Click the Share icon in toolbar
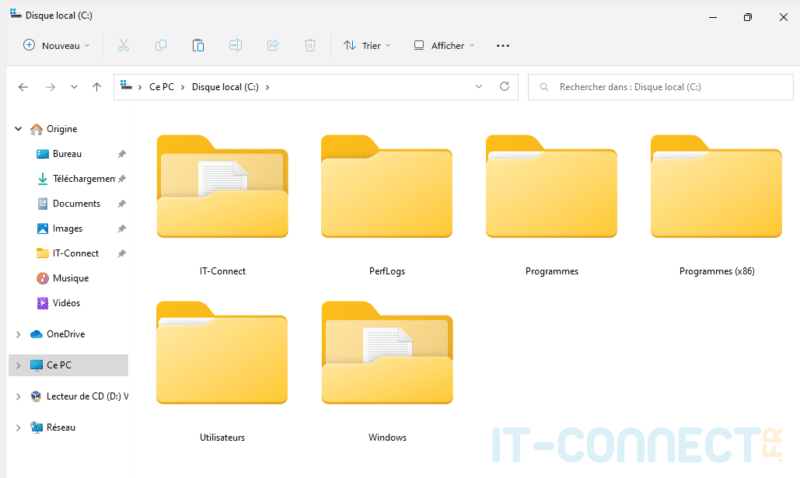This screenshot has height=478, width=800. tap(272, 45)
